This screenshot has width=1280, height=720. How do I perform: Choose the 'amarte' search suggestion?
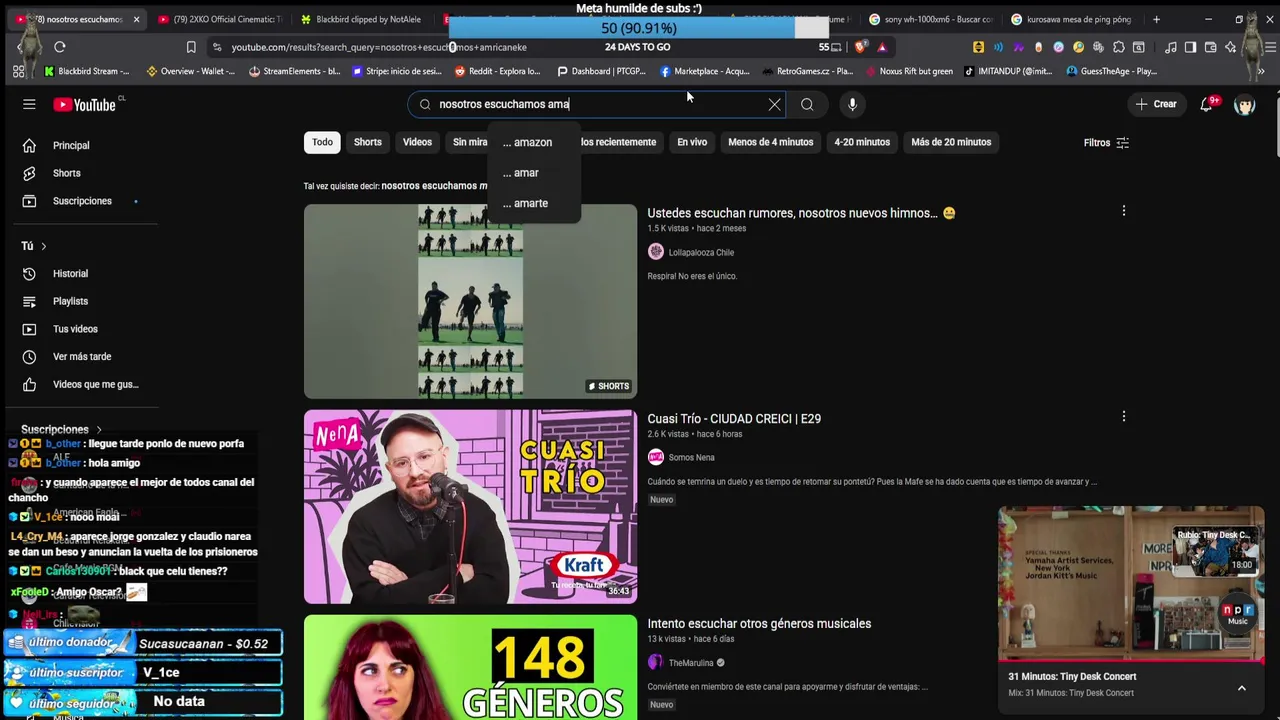click(531, 203)
